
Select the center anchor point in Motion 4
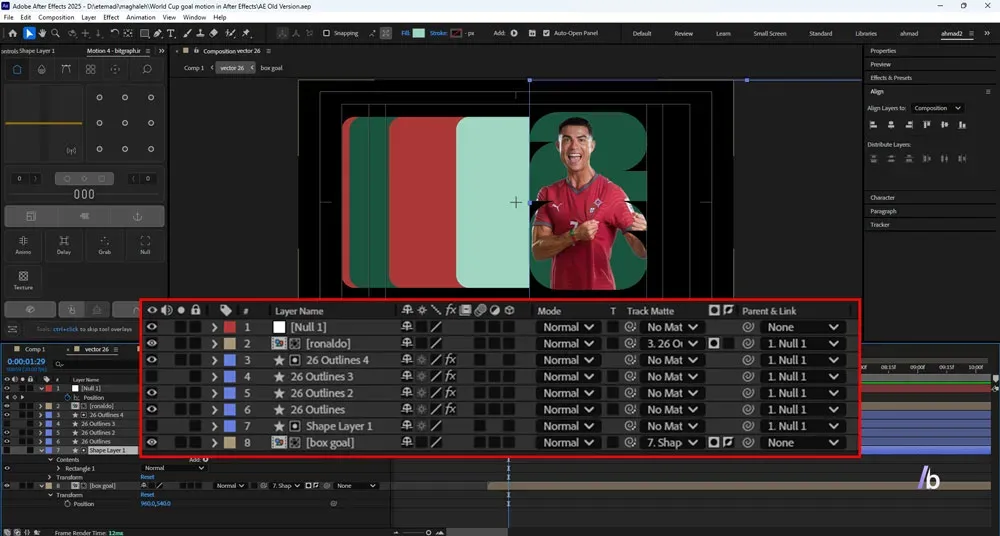[125, 123]
